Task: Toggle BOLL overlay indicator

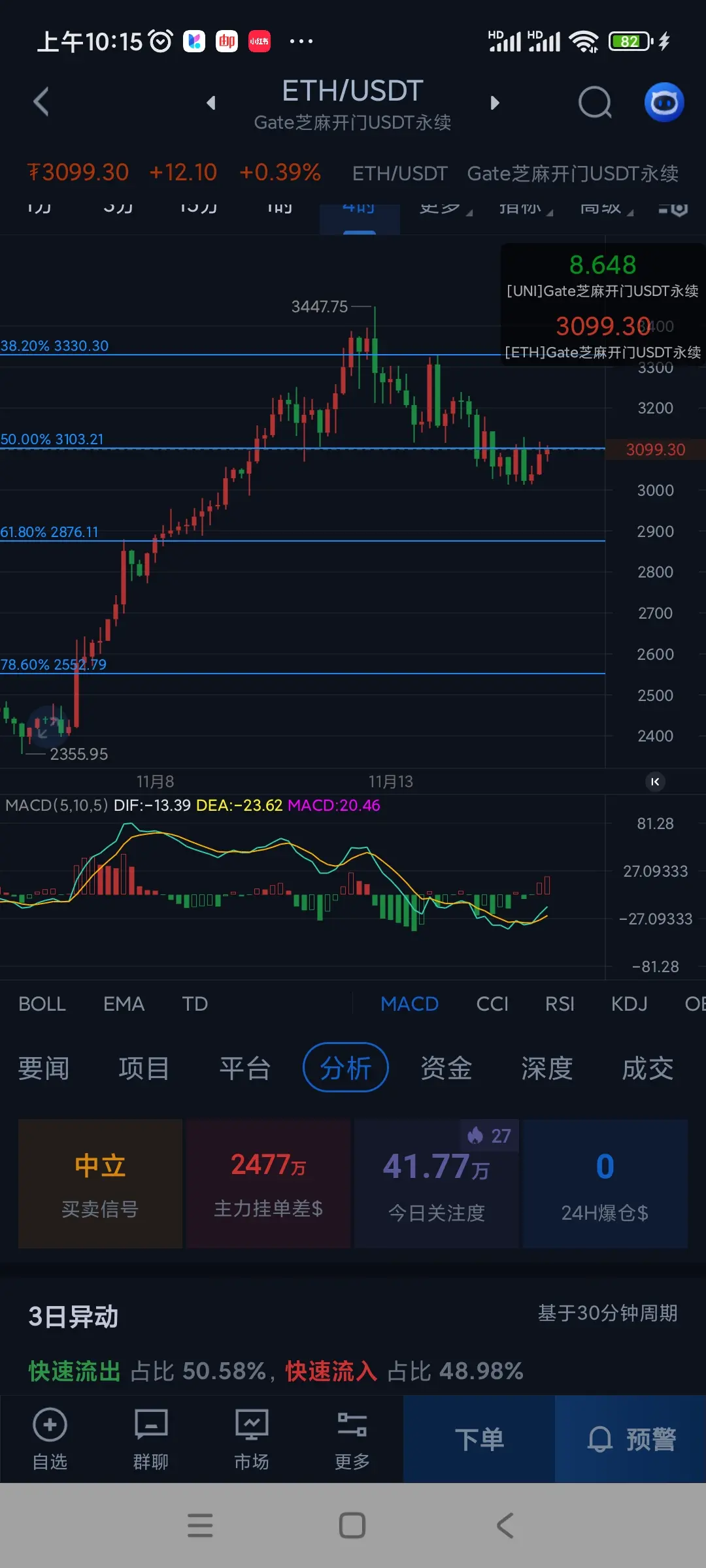Action: pos(42,1004)
